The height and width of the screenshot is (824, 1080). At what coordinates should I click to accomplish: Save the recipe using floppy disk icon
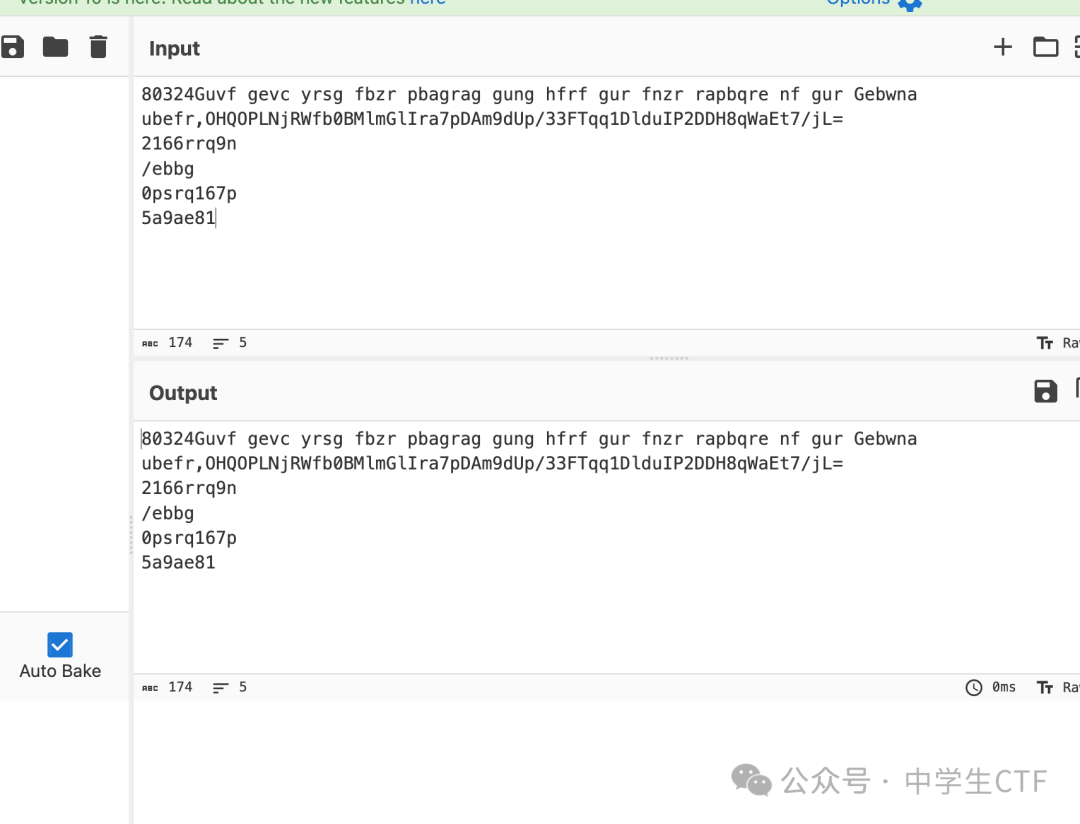[x=12, y=48]
